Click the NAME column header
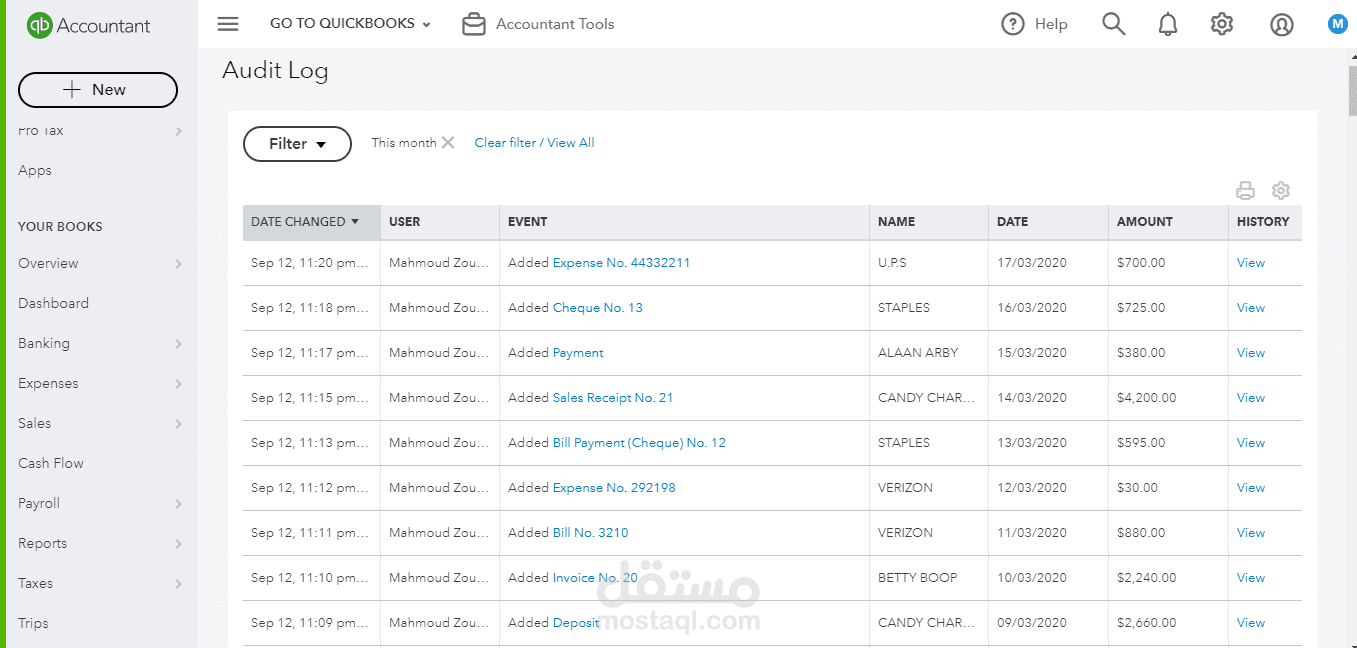 [929, 222]
